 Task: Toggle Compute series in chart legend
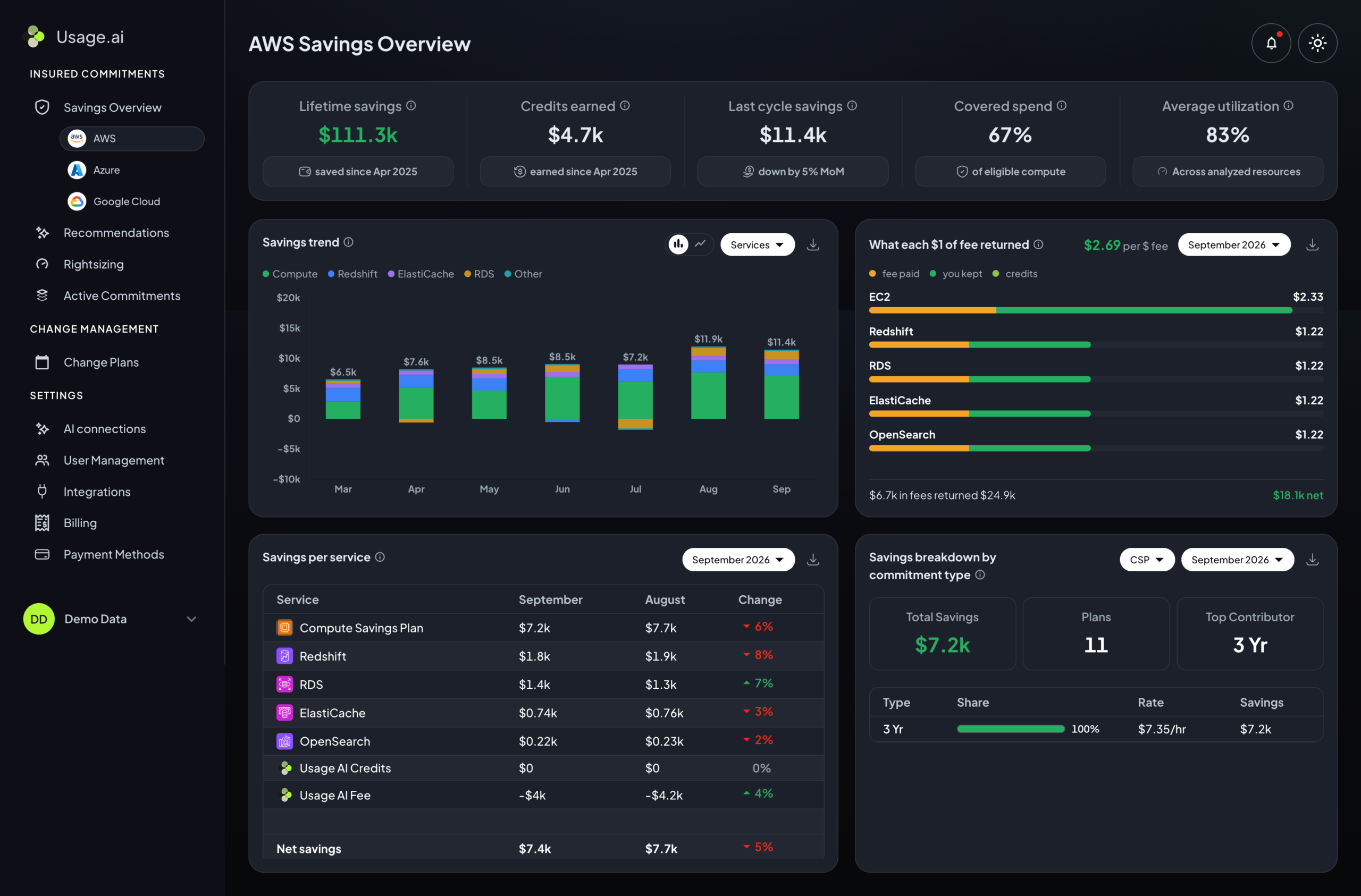click(x=289, y=274)
